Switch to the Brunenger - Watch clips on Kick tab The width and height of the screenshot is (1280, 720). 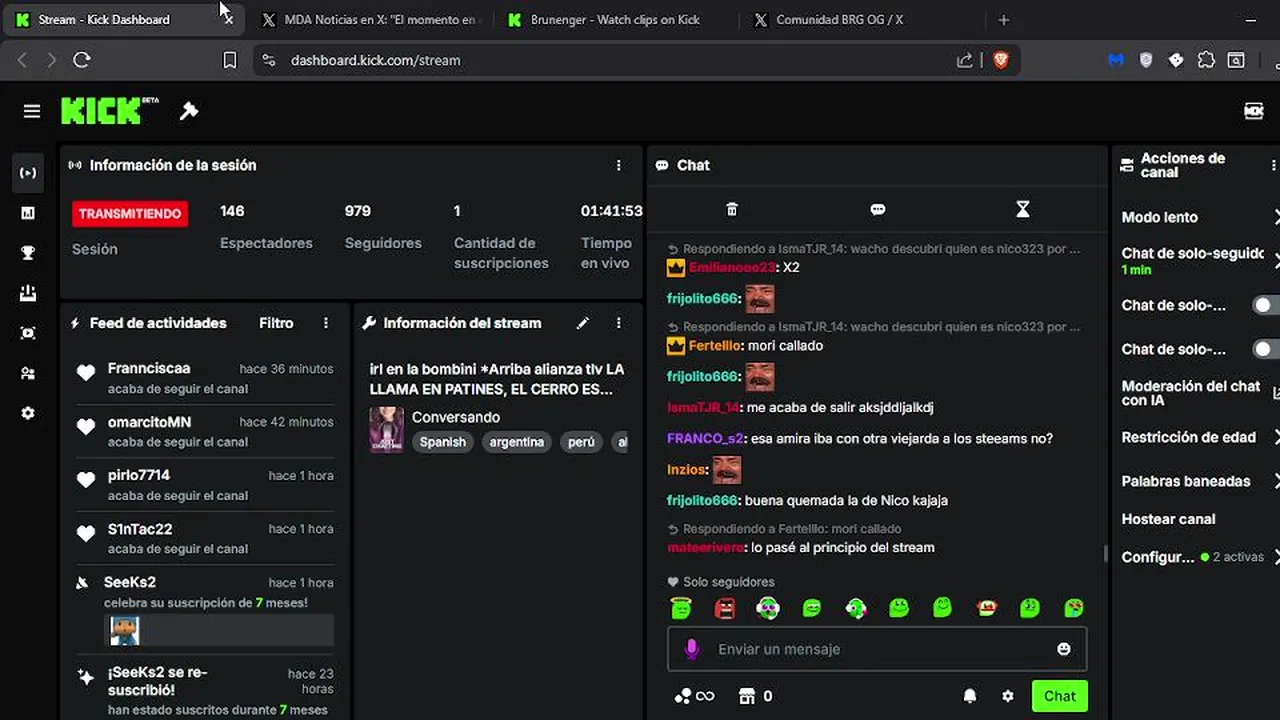(x=615, y=19)
